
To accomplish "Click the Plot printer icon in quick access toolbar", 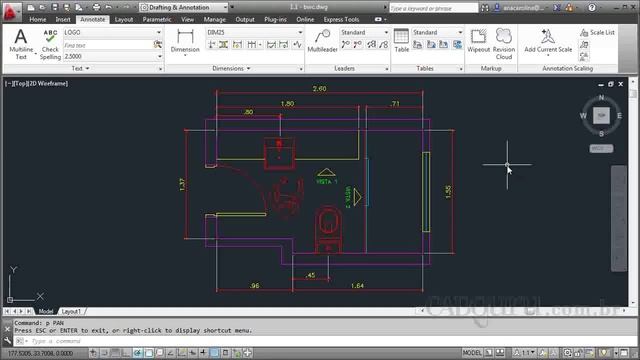I will click(x=96, y=7).
